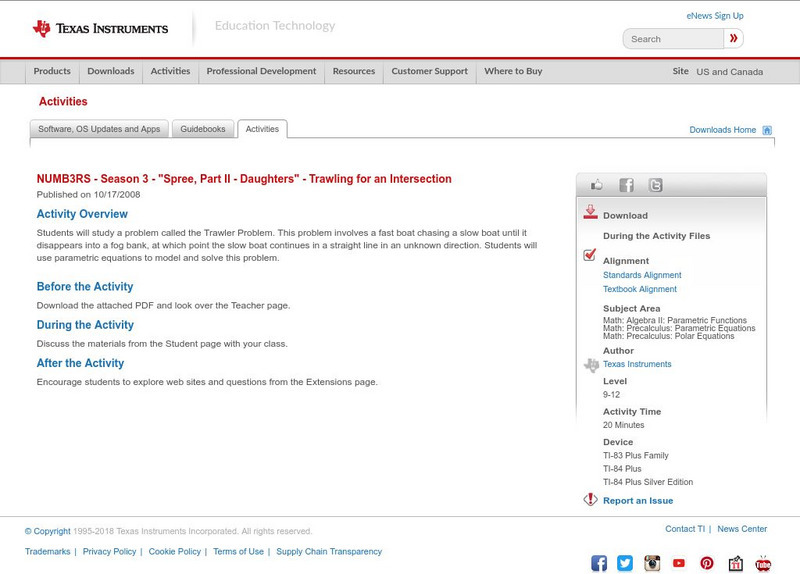Share activity via the Facebook icon in sidebar
The width and height of the screenshot is (800, 574).
[627, 185]
